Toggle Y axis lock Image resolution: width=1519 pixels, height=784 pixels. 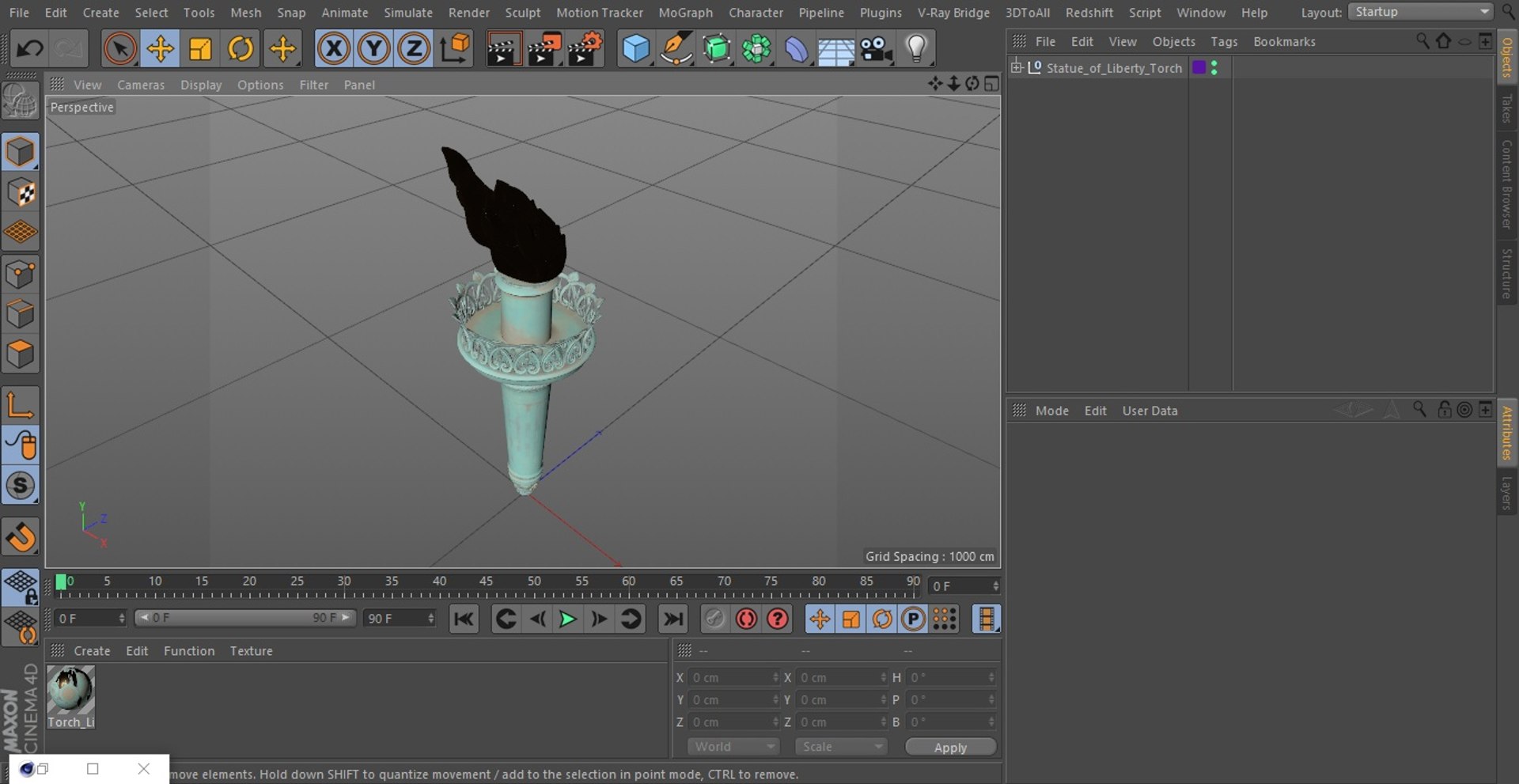[373, 49]
